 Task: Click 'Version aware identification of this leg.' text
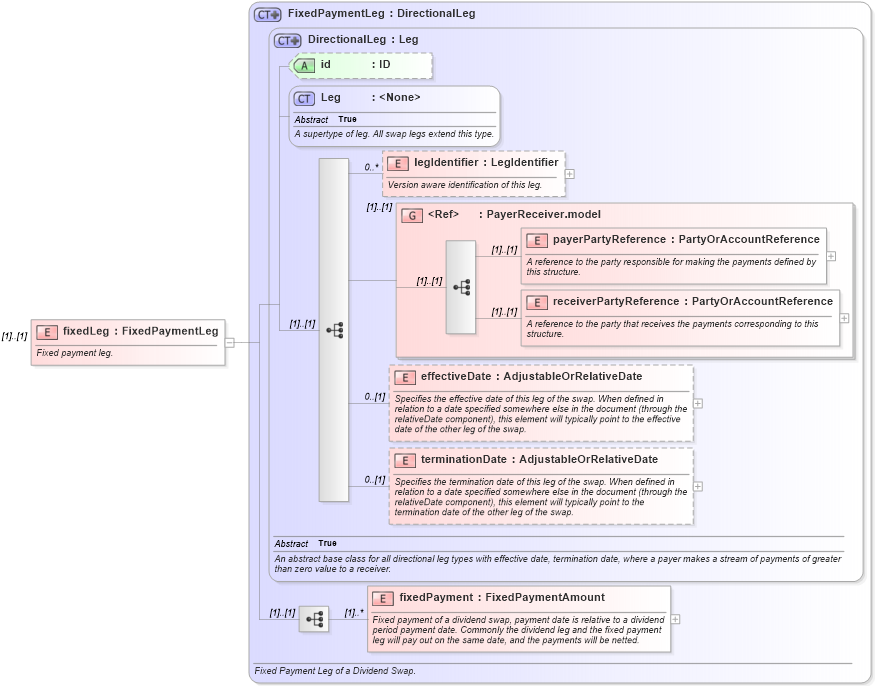point(465,185)
